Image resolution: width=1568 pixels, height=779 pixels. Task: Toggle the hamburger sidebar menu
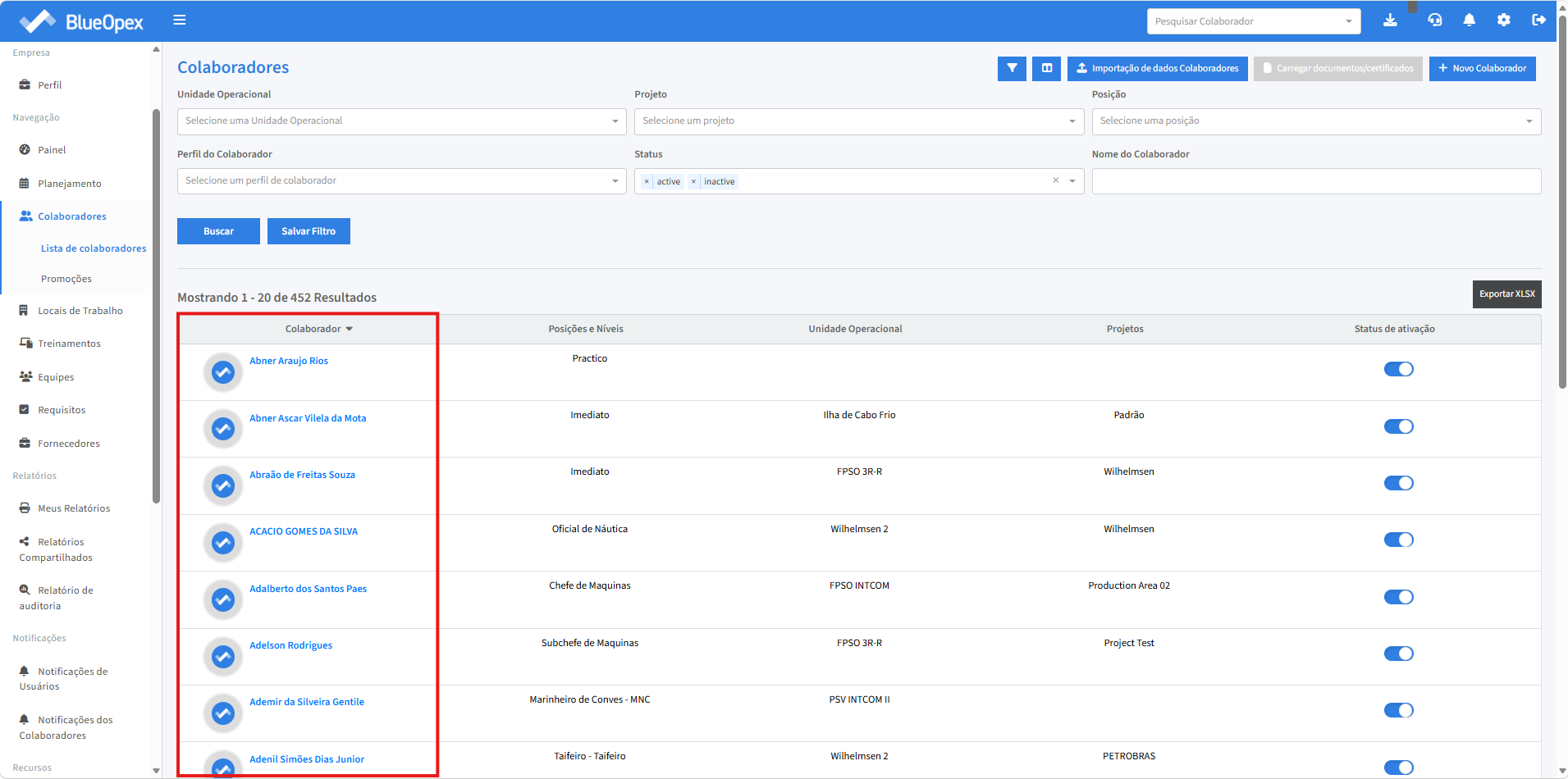pyautogui.click(x=180, y=20)
